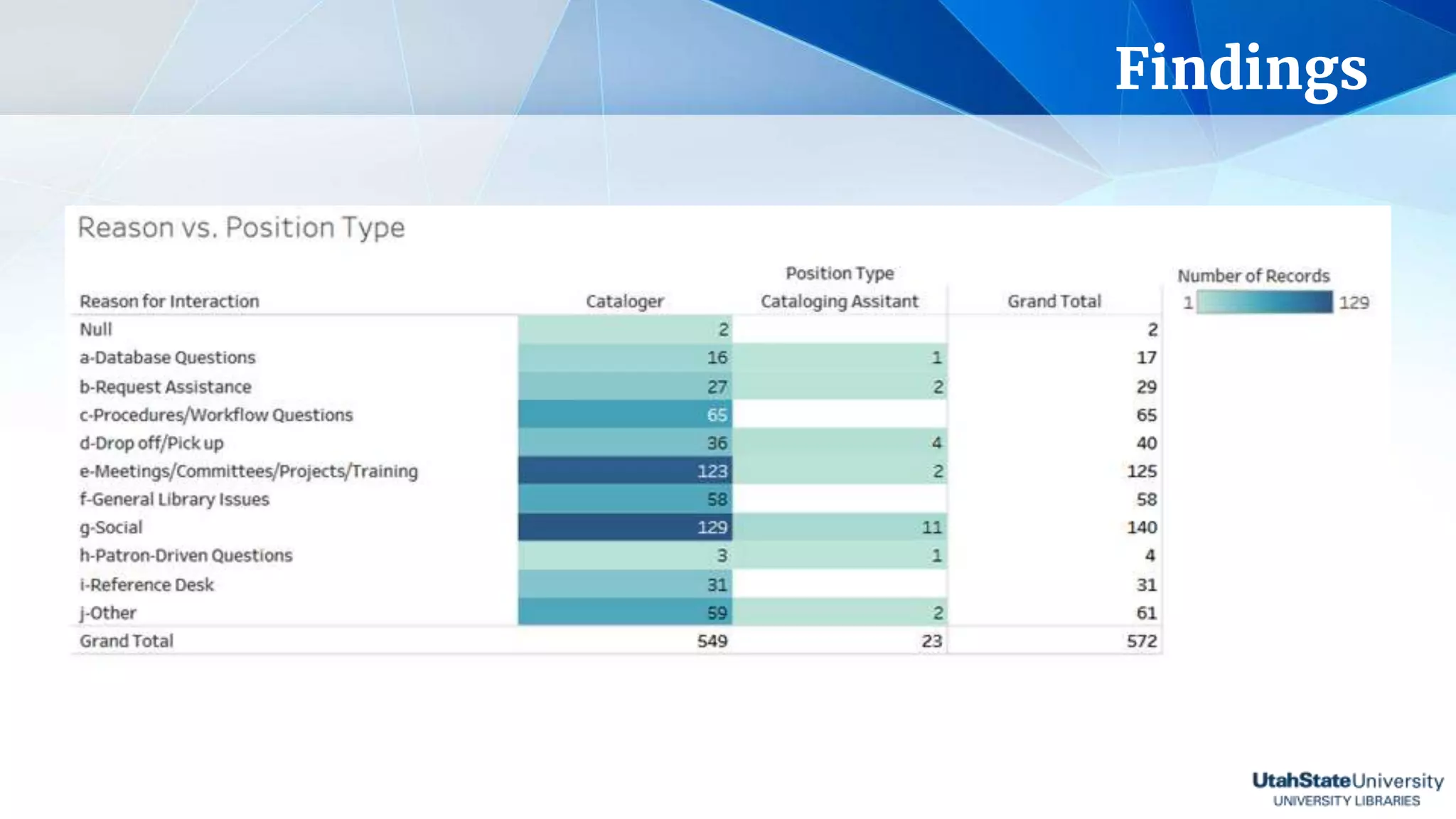Click the Number of Records color legend
The height and width of the screenshot is (819, 1456).
[1264, 302]
